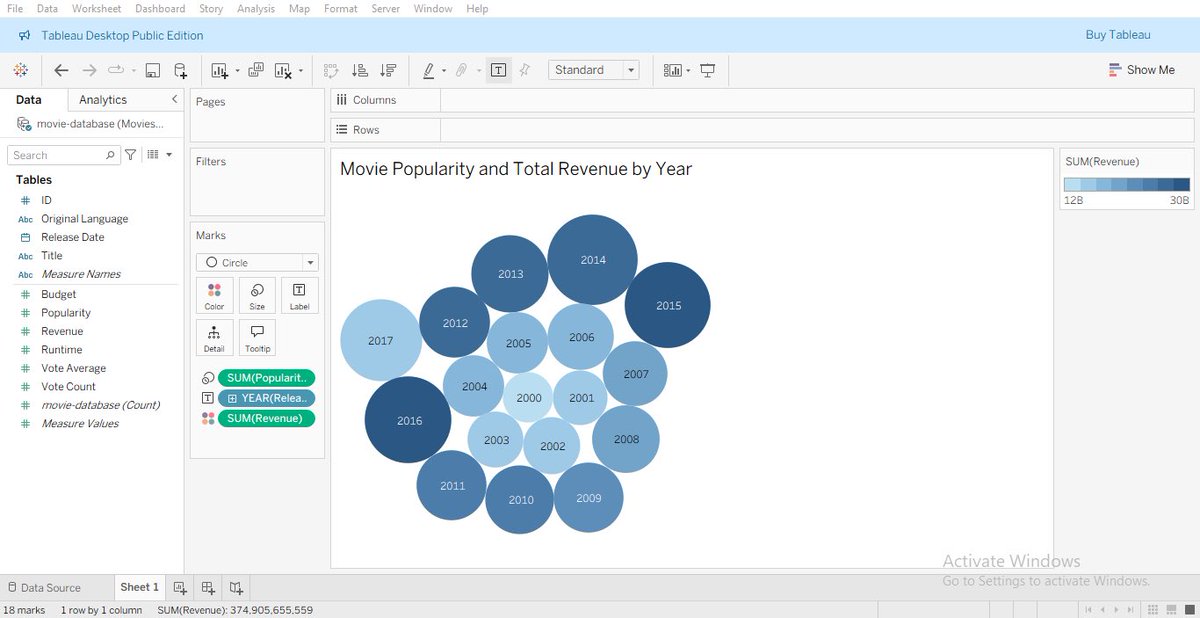Click the Sort Ascending toolbar icon
The height and width of the screenshot is (618, 1200).
pos(359,70)
